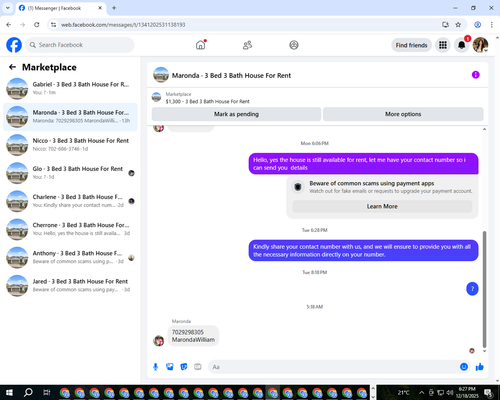The width and height of the screenshot is (500, 400).
Task: Open Chrome profile icon
Action: (x=477, y=25)
